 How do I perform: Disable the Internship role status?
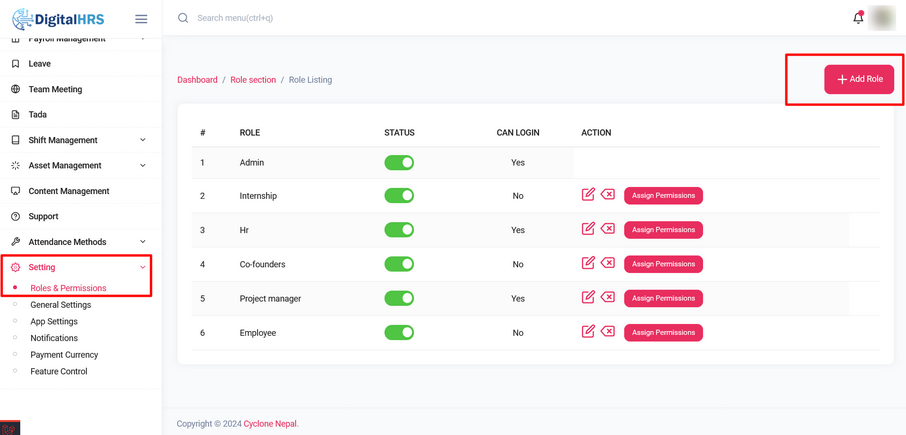[x=399, y=196]
